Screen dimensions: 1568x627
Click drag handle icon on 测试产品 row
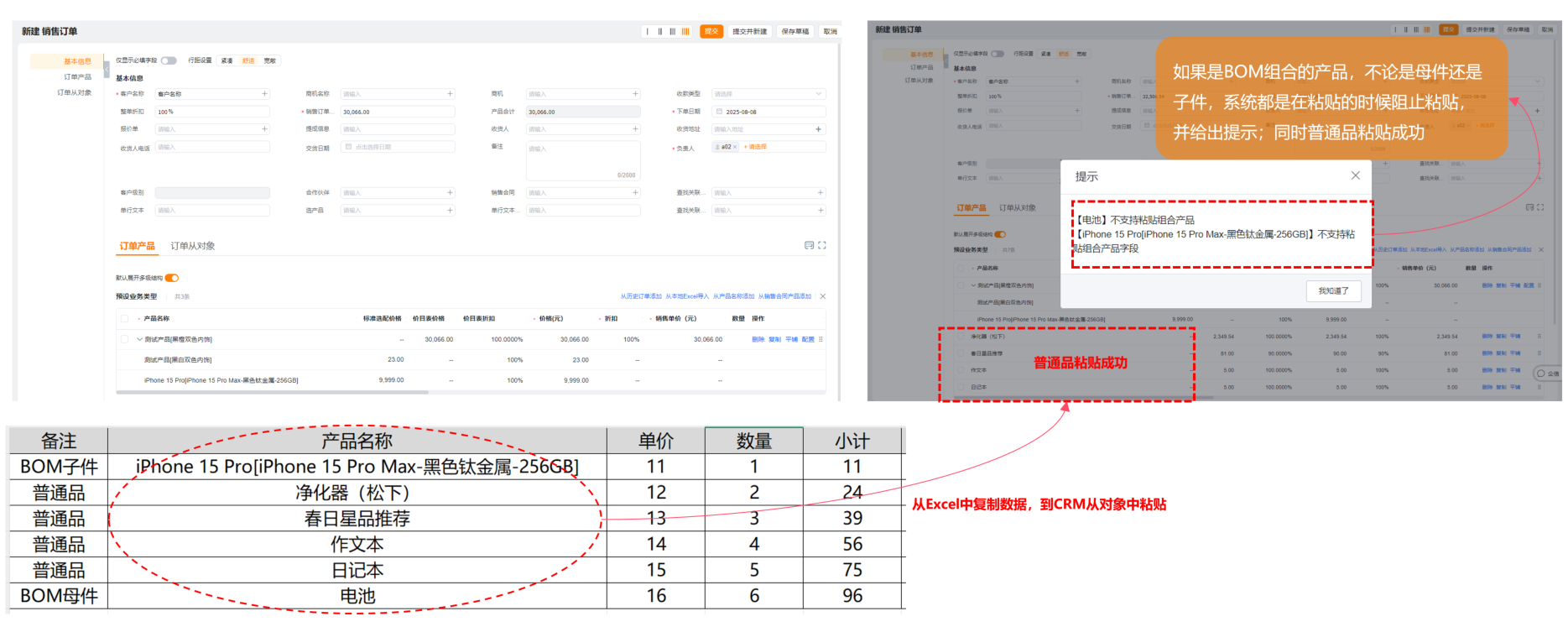pos(820,340)
